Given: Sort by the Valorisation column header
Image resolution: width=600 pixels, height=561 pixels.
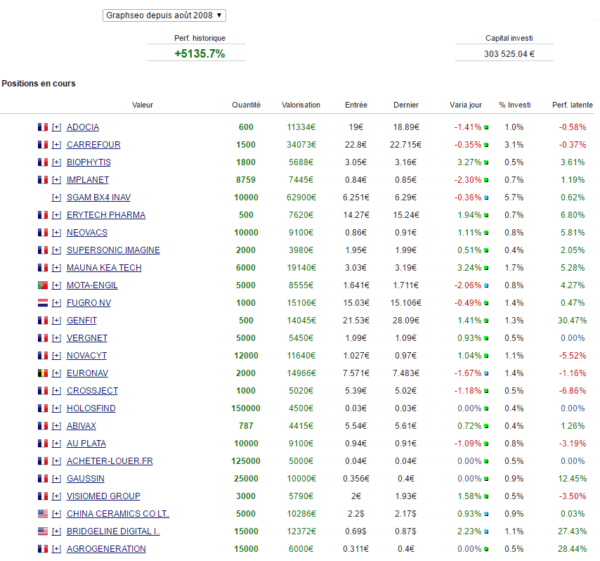Looking at the screenshot, I should [301, 105].
